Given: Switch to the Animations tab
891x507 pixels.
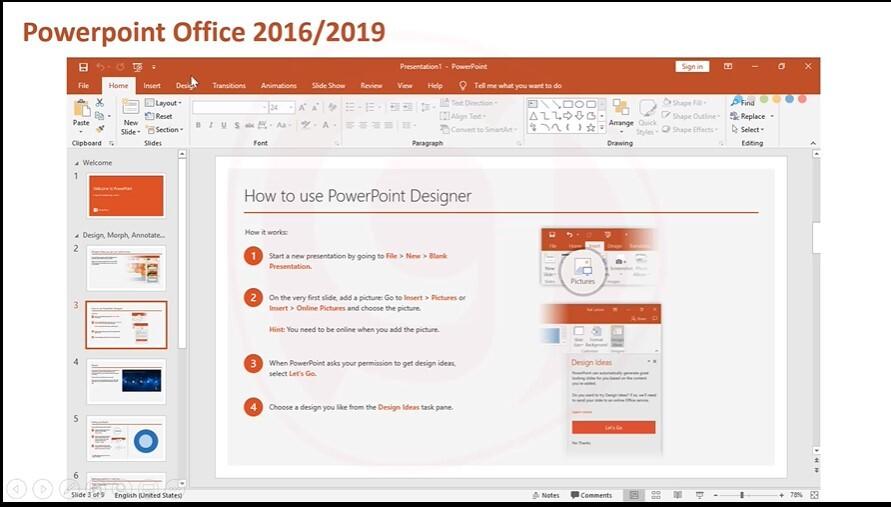Looking at the screenshot, I should 278,85.
